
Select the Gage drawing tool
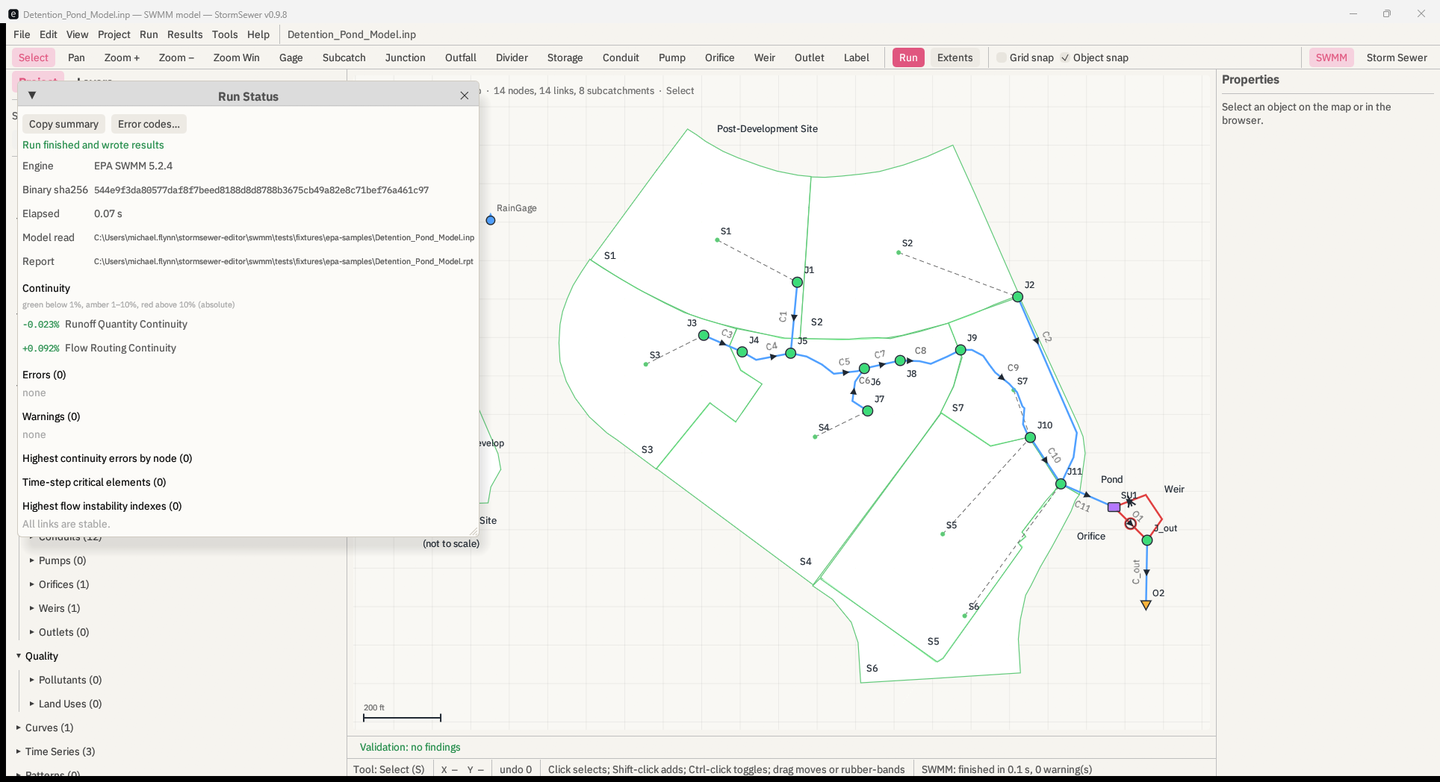click(x=291, y=58)
